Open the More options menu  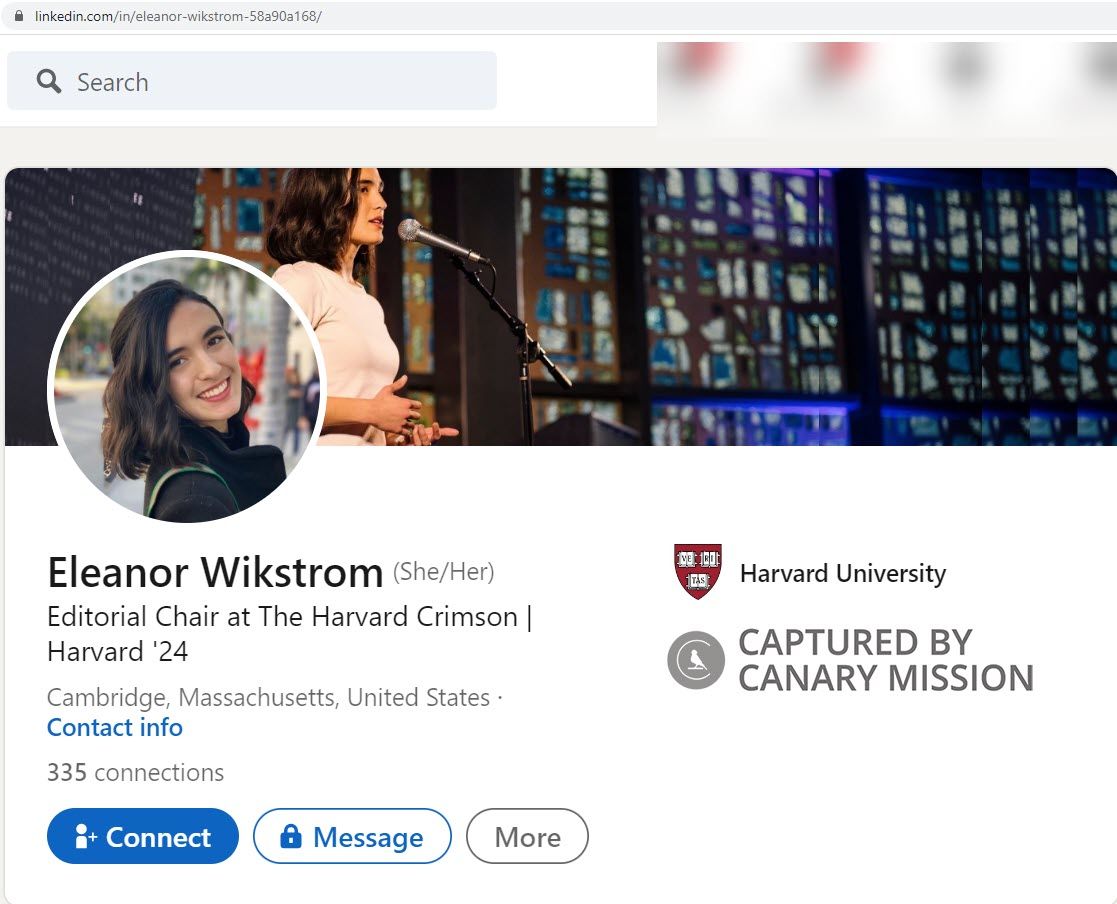point(527,836)
